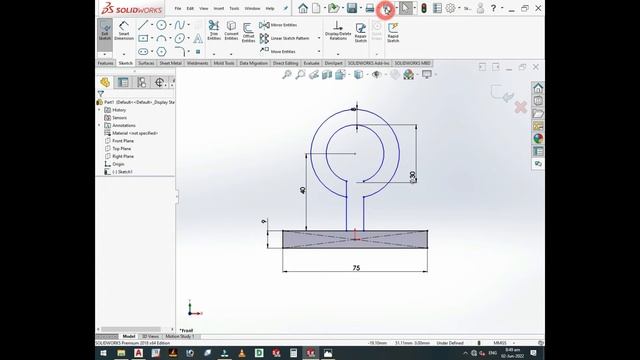
Task: Click Trim Entities tool
Action: (214, 31)
